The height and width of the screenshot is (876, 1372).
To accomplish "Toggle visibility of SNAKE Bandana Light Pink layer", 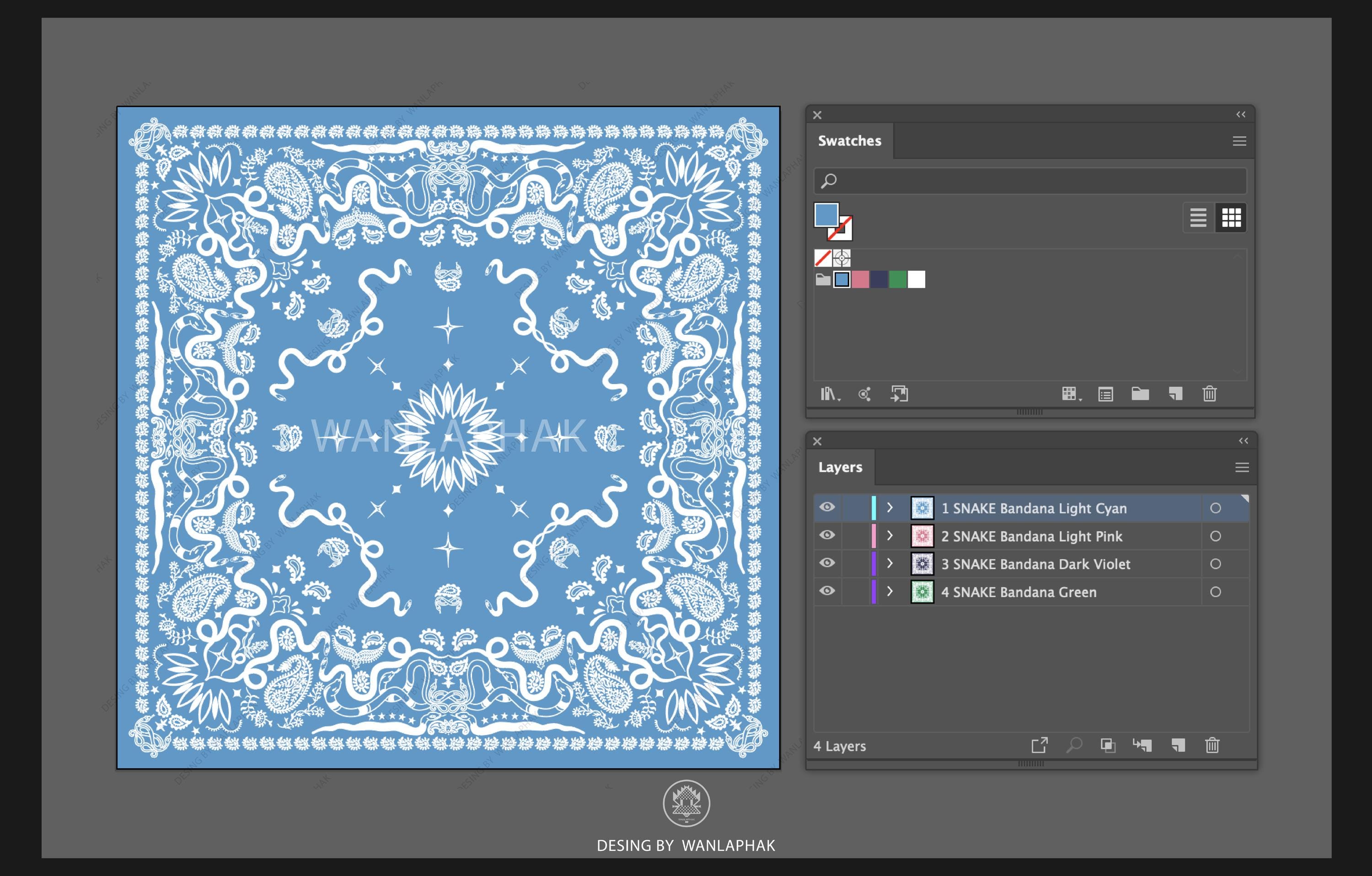I will pos(827,535).
